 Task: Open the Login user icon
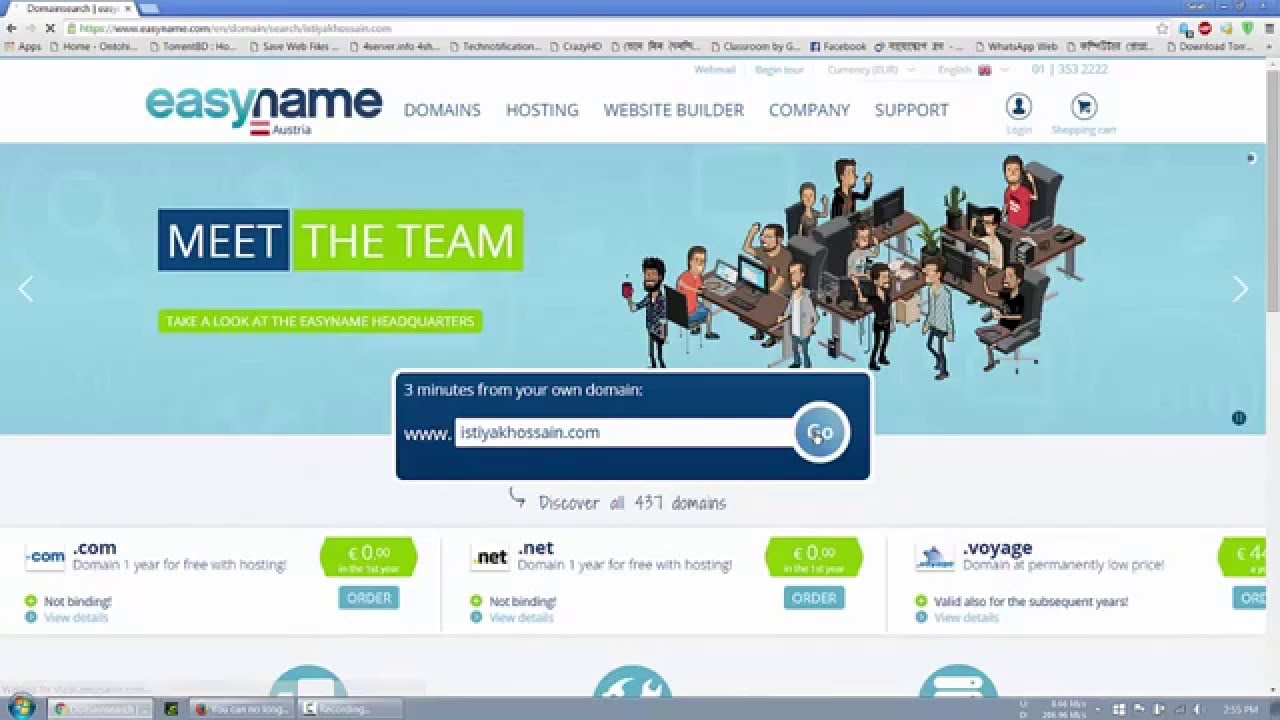coord(1019,107)
